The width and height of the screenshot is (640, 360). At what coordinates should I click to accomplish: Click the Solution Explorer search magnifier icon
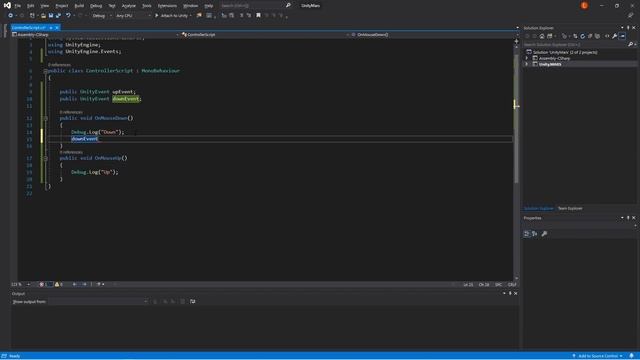tap(631, 44)
